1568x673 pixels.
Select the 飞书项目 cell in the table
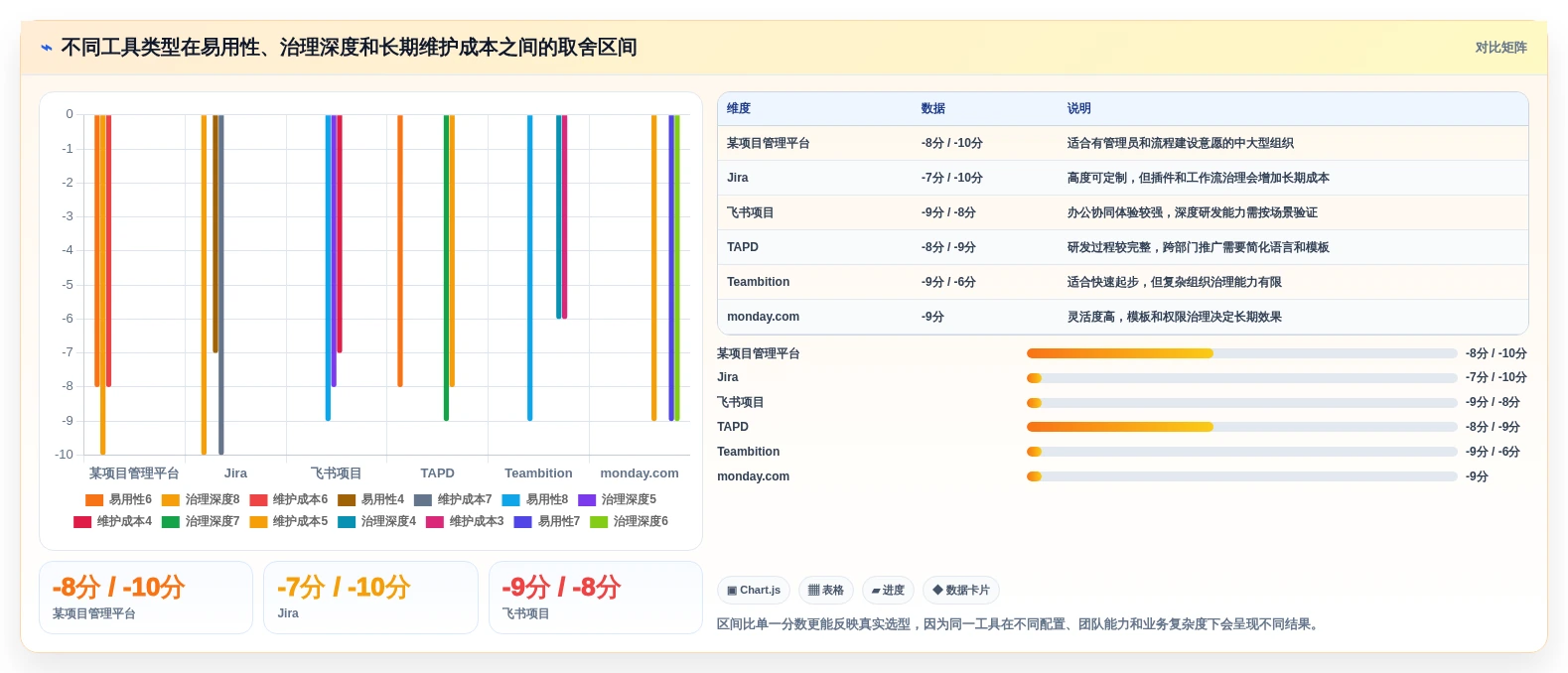[x=751, y=213]
